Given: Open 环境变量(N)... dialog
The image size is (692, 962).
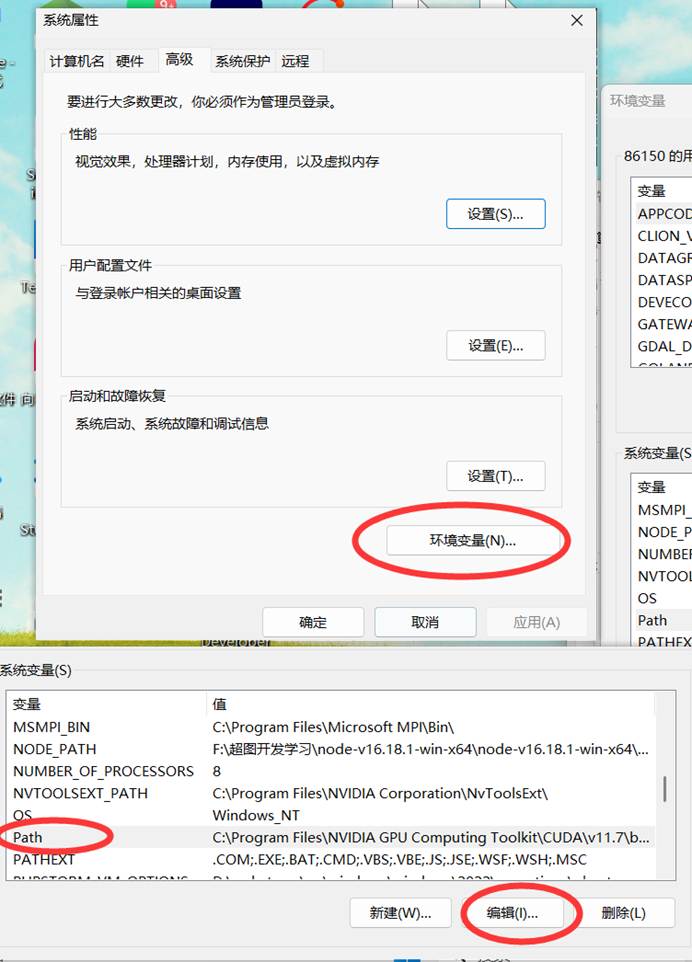Looking at the screenshot, I should click(472, 541).
